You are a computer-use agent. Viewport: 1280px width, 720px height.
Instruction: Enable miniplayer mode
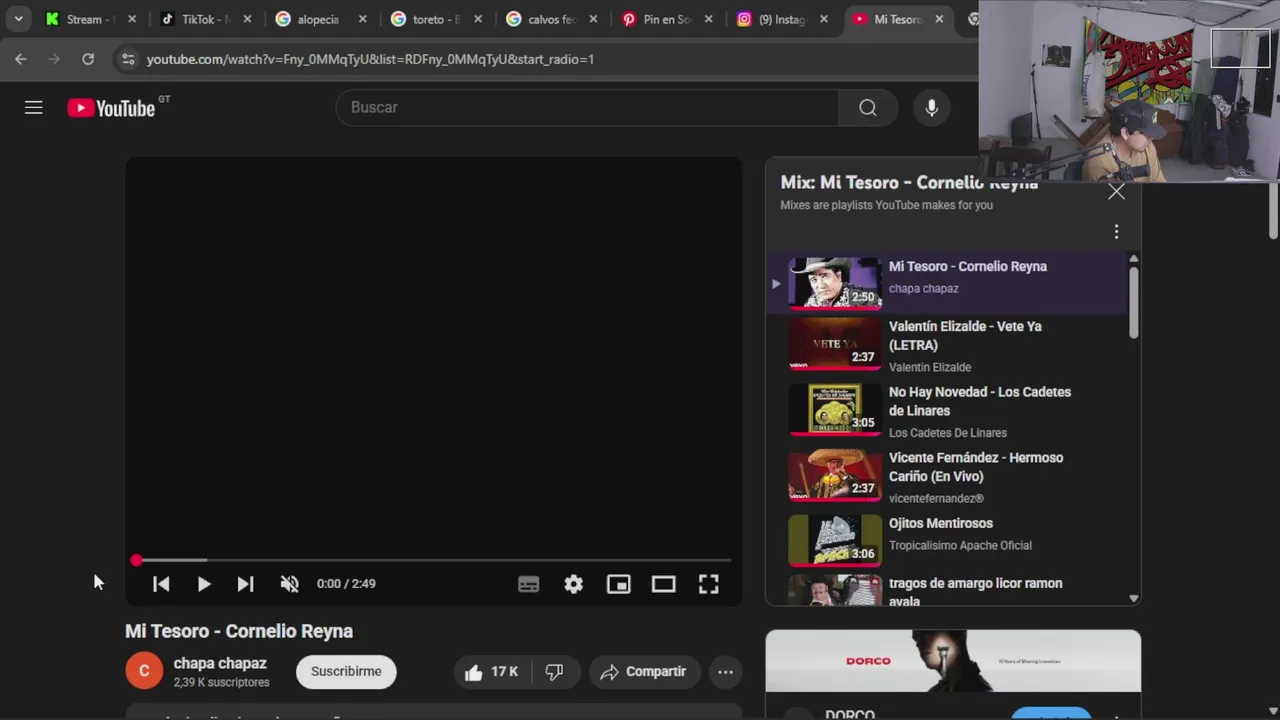618,584
